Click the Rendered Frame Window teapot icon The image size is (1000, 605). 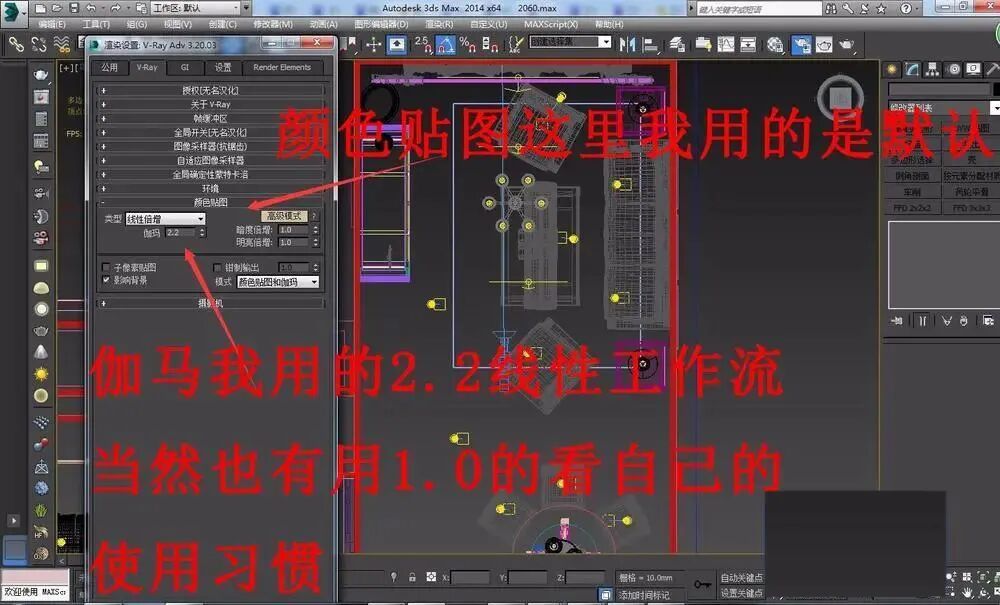(x=825, y=44)
